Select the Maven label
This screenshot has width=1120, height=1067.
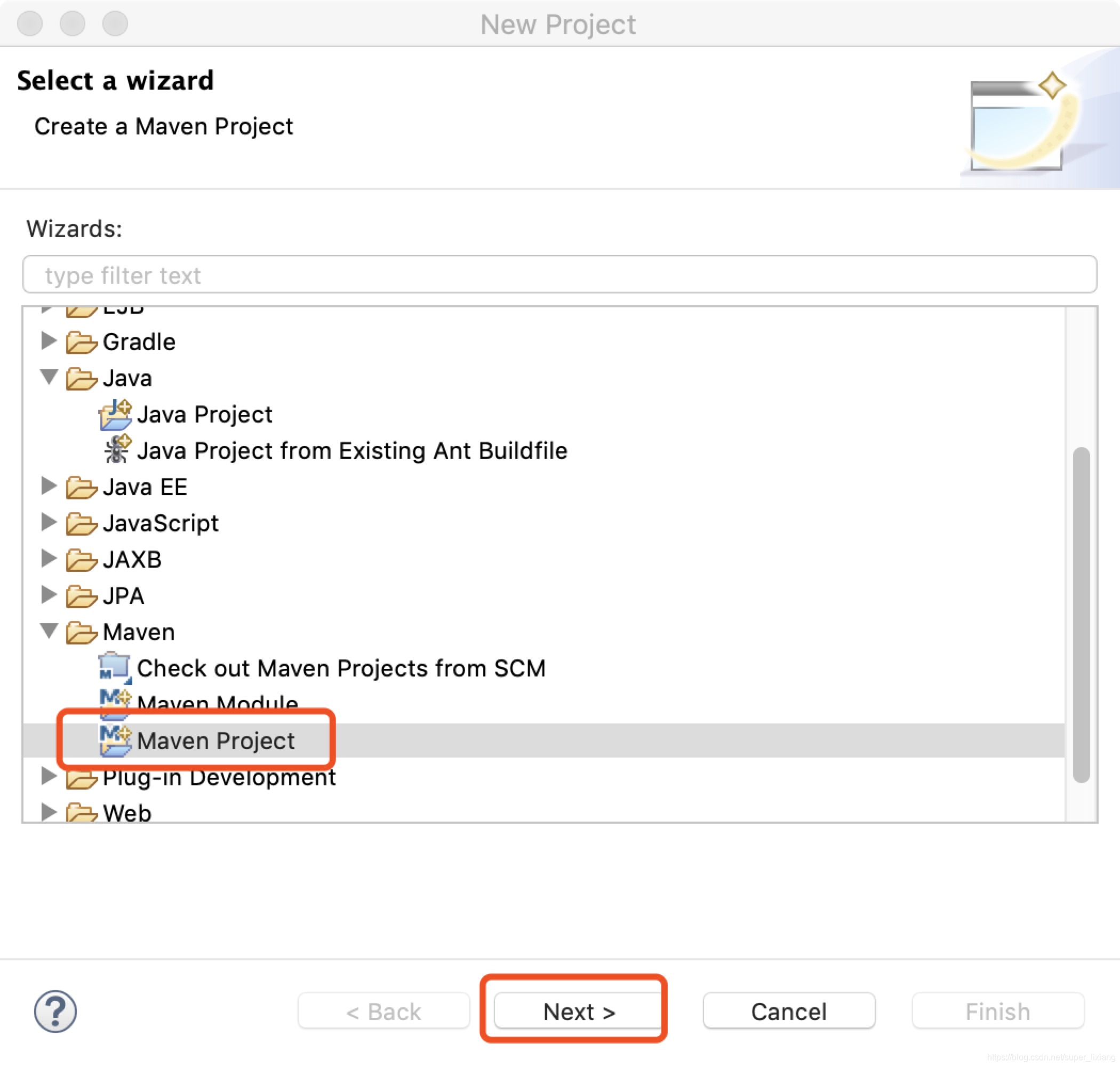point(139,633)
